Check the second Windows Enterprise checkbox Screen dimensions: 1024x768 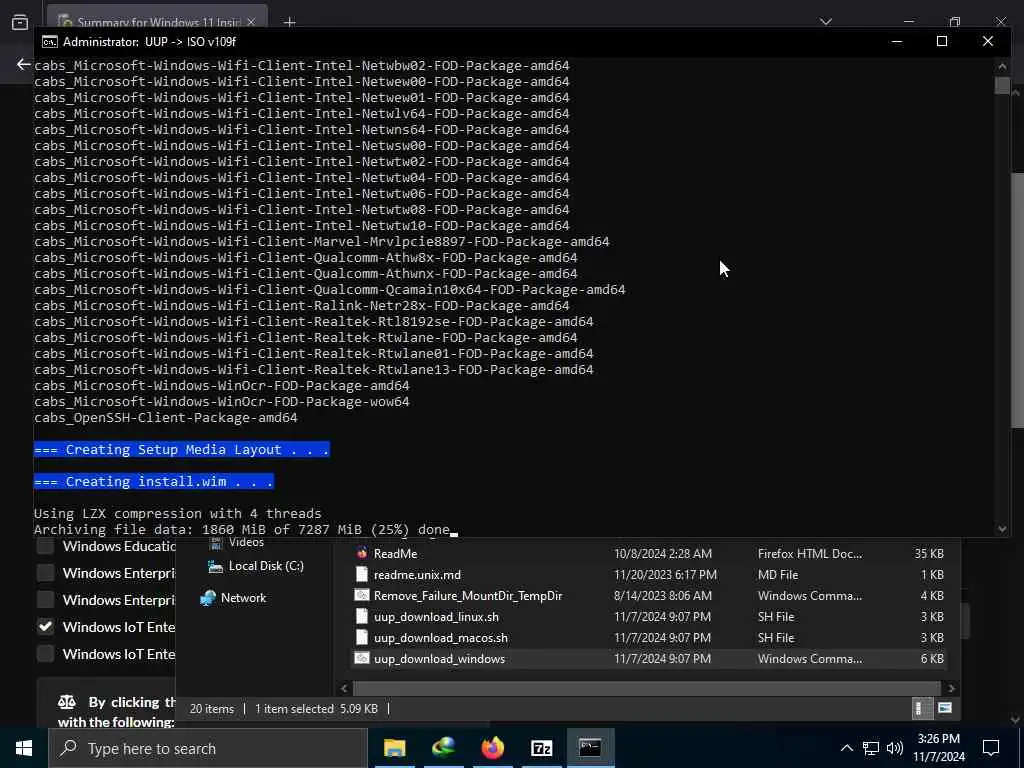[45, 600]
